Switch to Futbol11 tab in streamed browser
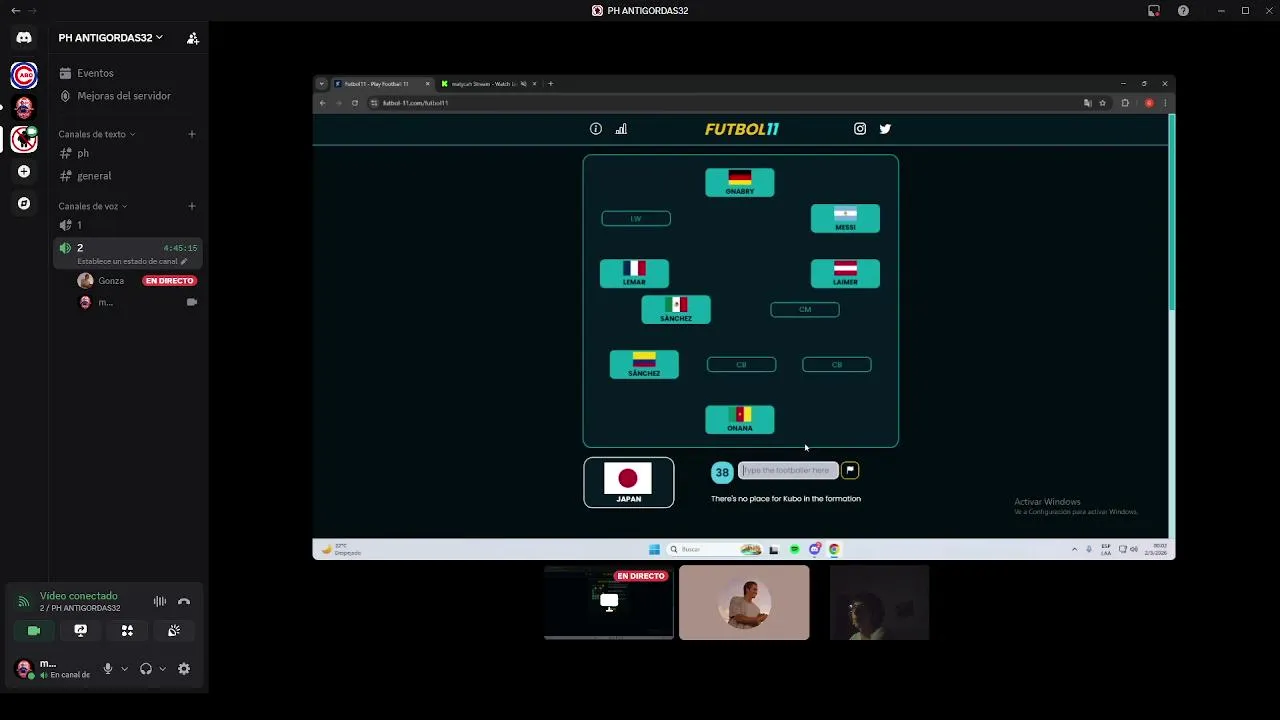 [x=381, y=84]
